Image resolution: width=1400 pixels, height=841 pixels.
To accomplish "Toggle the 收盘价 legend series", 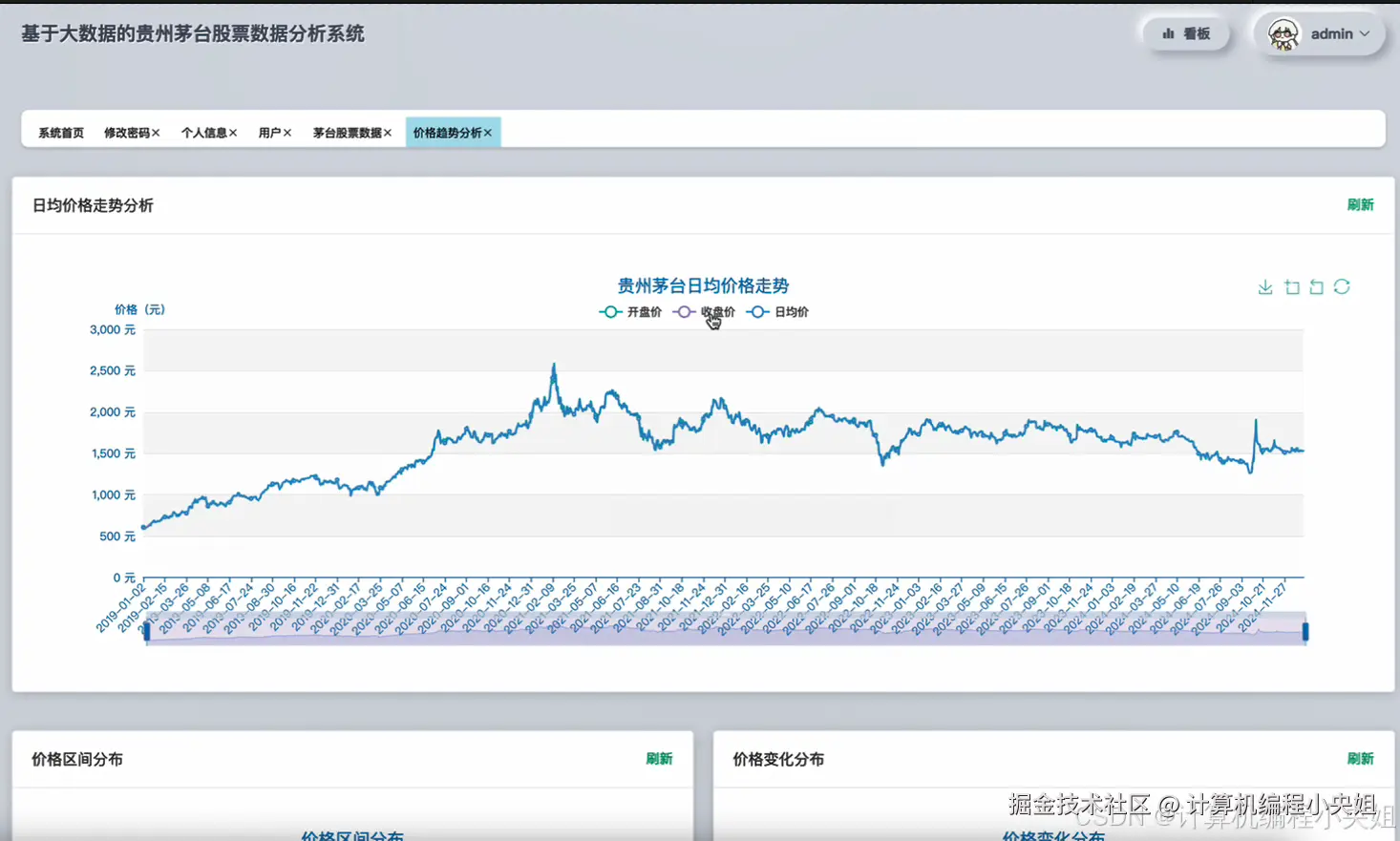I will pyautogui.click(x=703, y=311).
